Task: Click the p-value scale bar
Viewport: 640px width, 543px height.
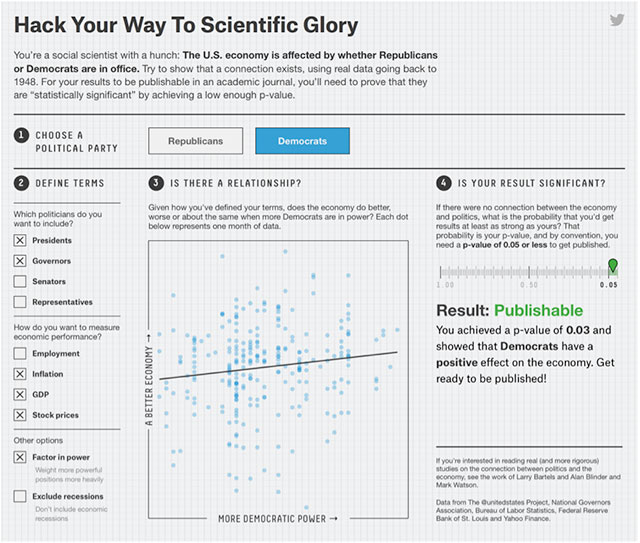Action: [x=527, y=272]
